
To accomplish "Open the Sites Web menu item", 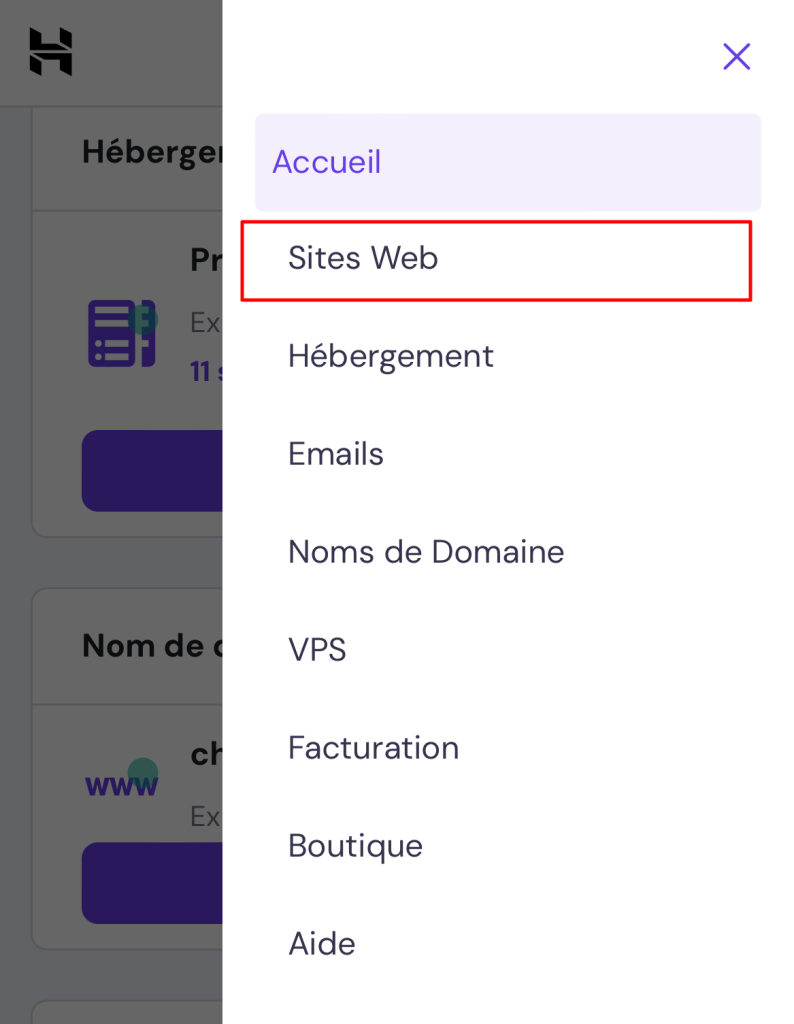I will click(363, 259).
